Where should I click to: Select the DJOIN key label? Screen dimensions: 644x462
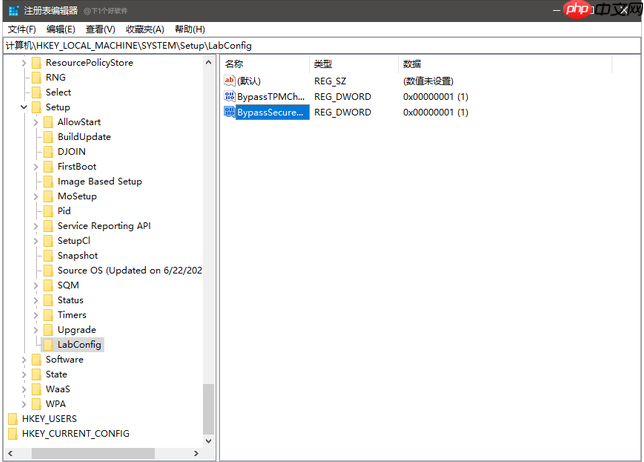coord(71,152)
